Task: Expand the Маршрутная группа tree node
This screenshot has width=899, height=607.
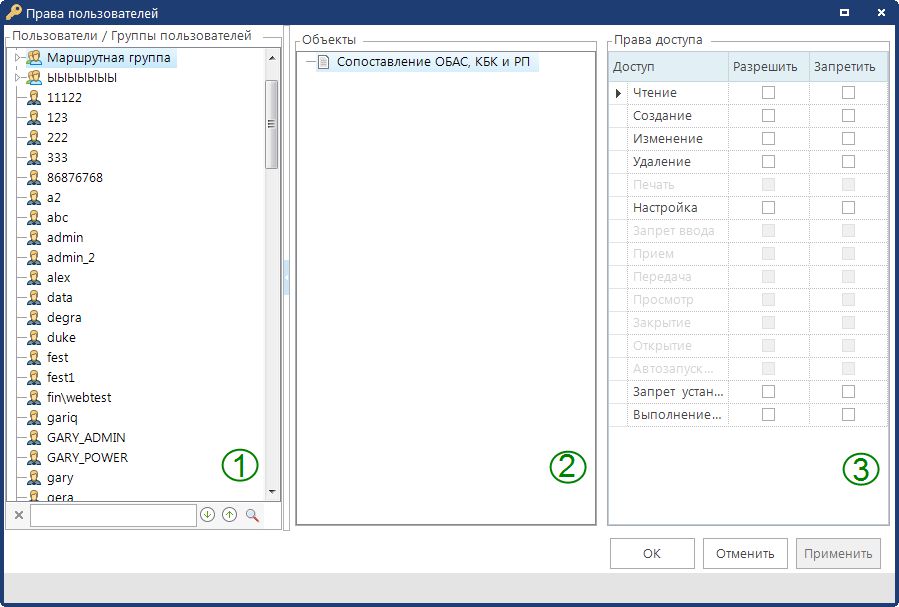Action: click(18, 58)
